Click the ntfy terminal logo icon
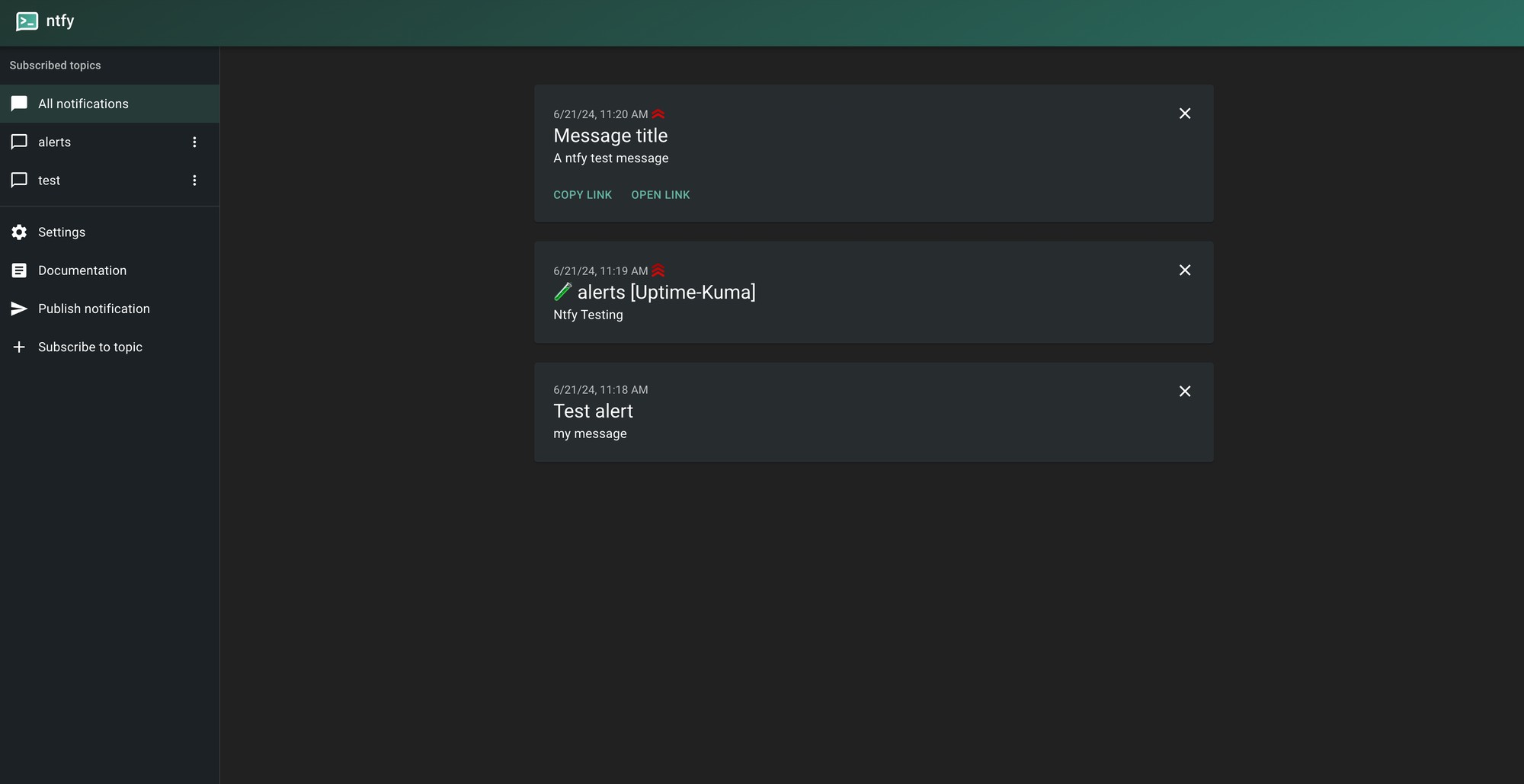 coord(27,21)
